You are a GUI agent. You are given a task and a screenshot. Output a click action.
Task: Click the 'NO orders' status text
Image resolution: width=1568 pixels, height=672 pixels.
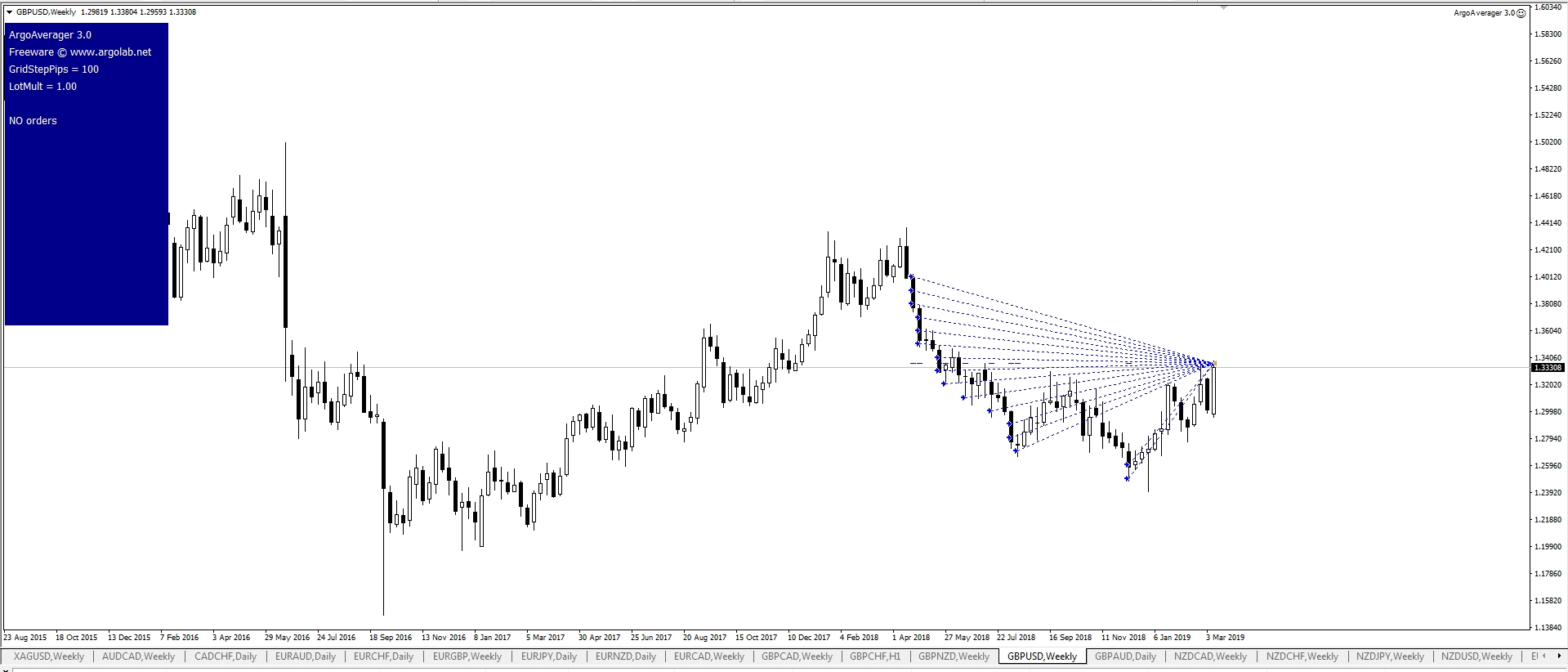click(33, 121)
